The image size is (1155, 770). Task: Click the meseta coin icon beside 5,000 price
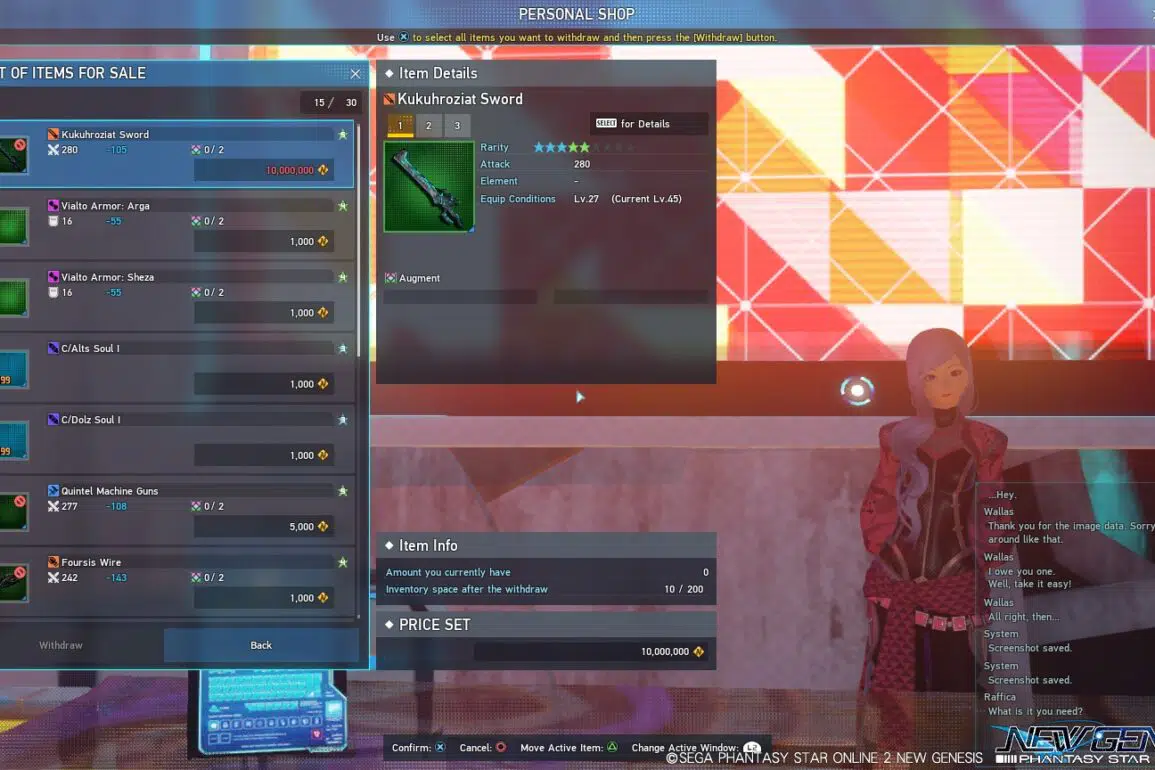click(323, 527)
